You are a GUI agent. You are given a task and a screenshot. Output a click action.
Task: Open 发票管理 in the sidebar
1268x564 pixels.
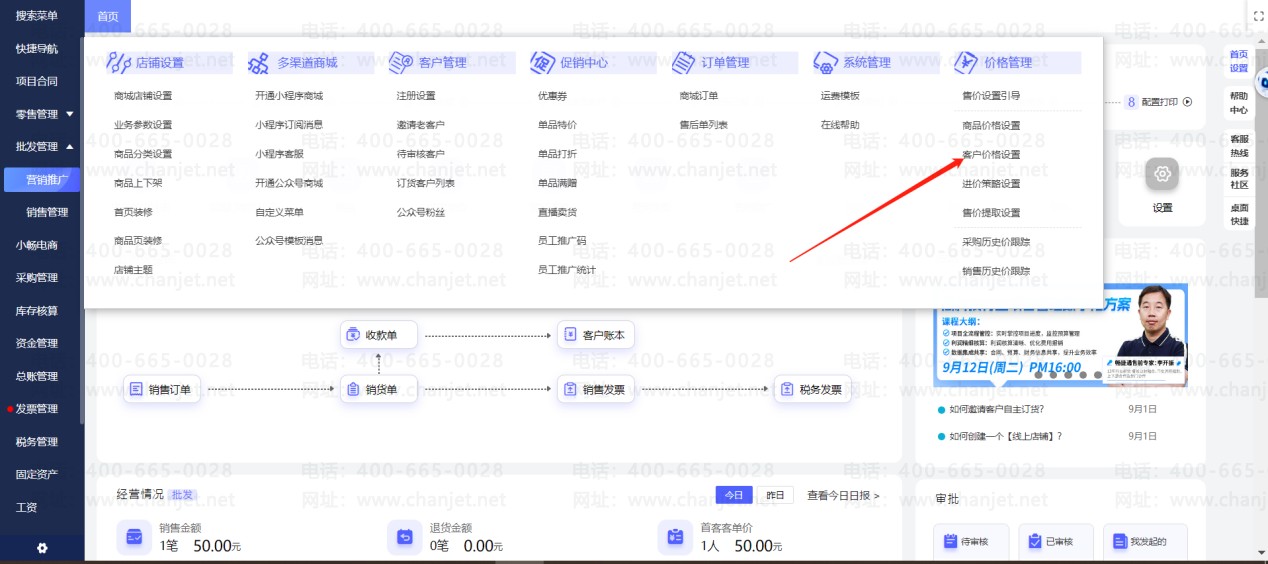pyautogui.click(x=37, y=408)
